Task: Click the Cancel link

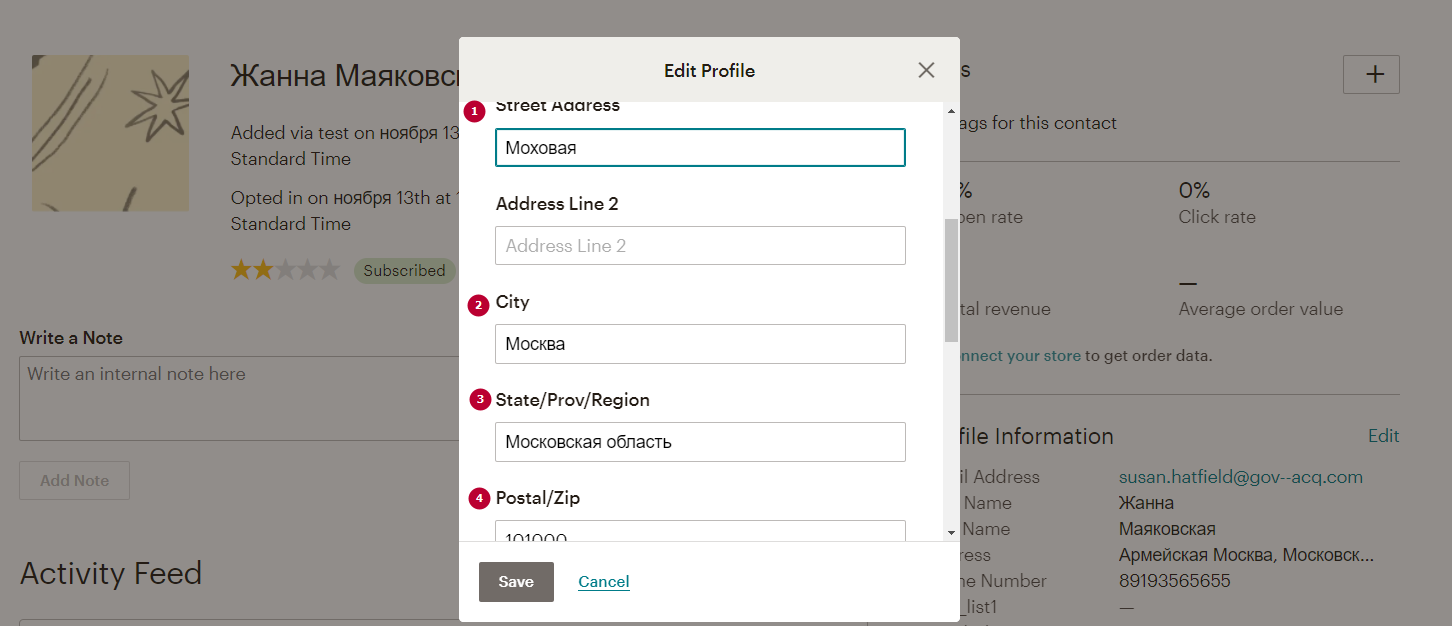Action: pyautogui.click(x=604, y=582)
